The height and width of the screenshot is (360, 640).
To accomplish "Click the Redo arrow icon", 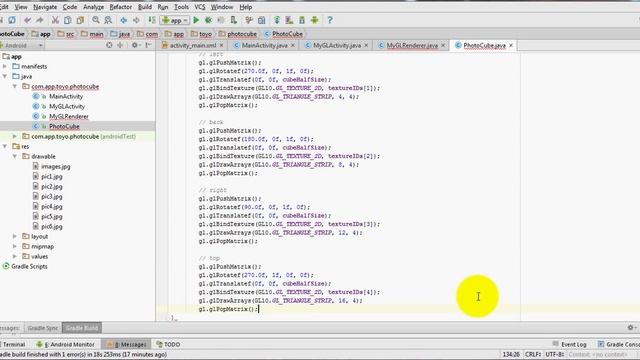I will point(40,20).
